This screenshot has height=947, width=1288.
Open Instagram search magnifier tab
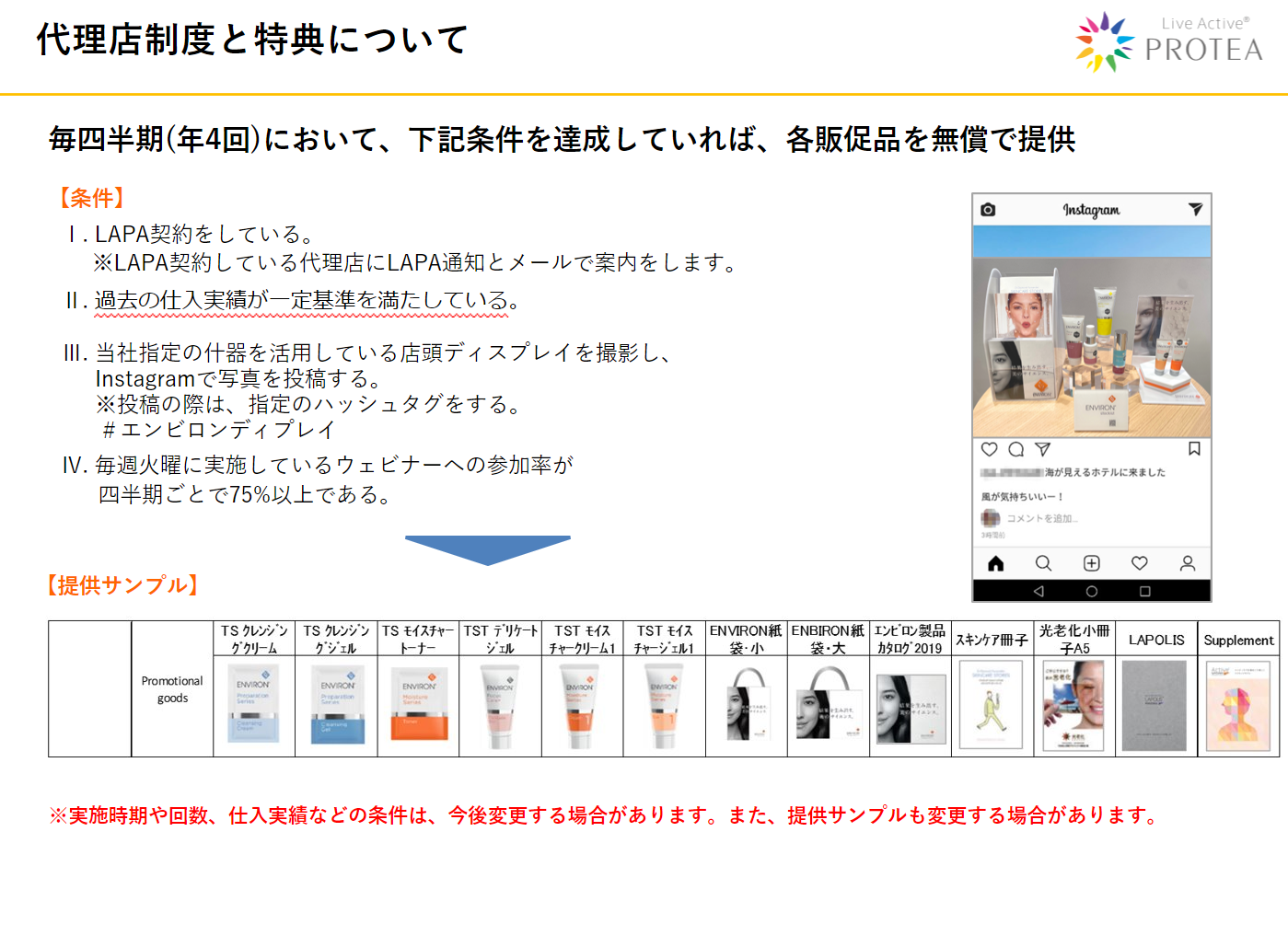click(x=1043, y=563)
